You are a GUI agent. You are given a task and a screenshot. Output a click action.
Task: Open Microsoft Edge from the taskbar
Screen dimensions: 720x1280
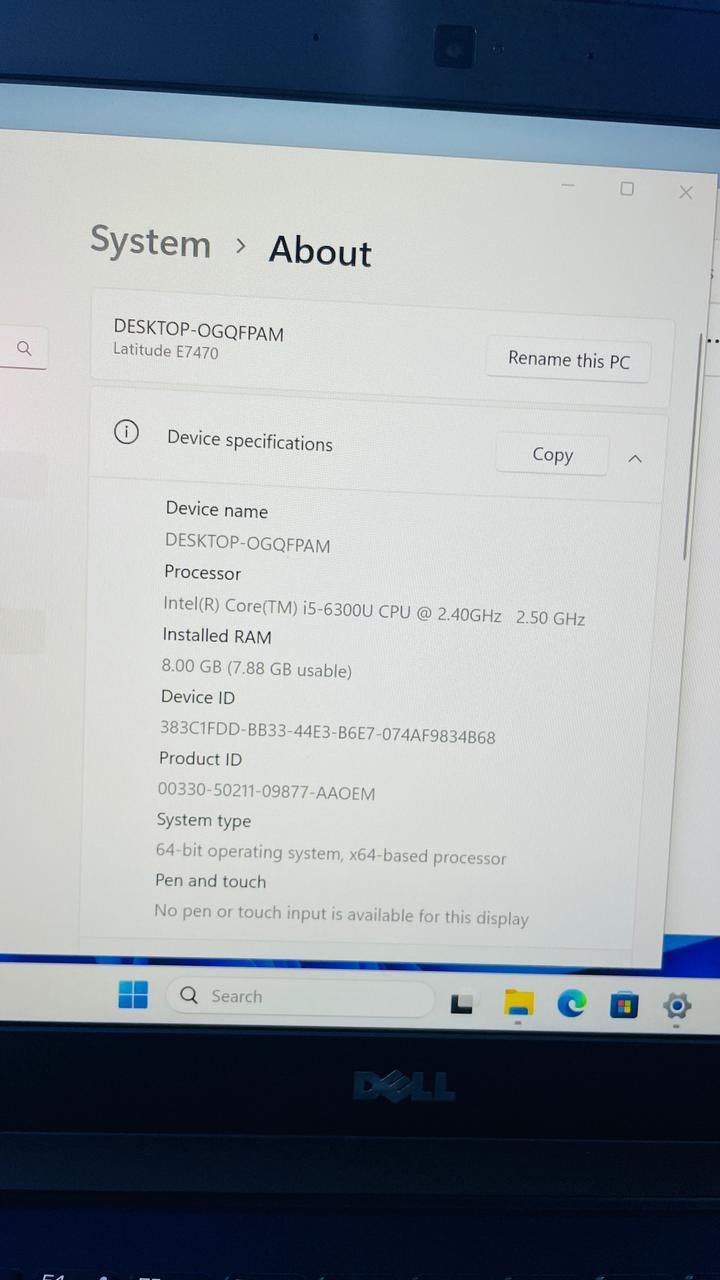(x=571, y=1003)
